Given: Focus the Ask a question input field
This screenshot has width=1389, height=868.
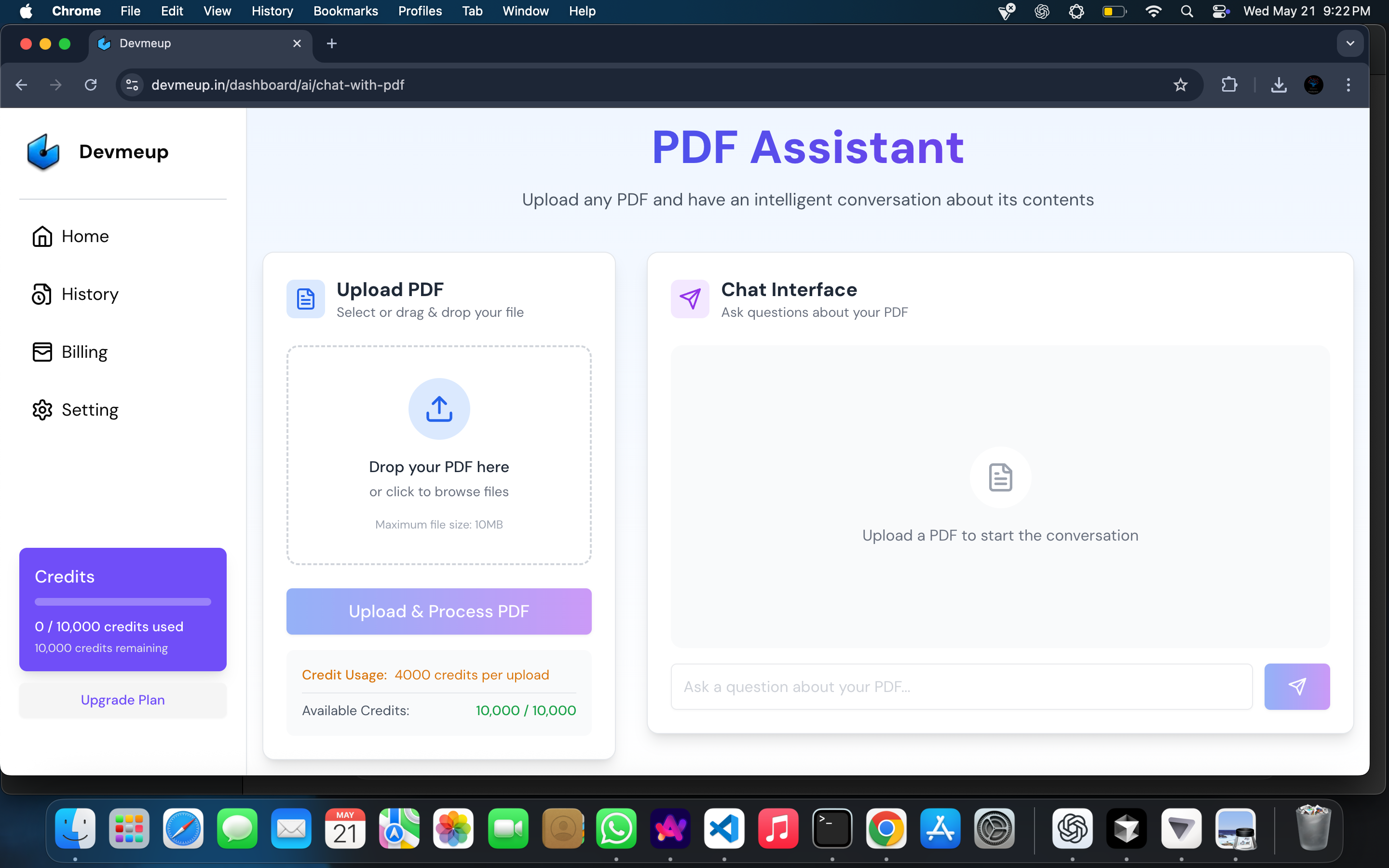Looking at the screenshot, I should pyautogui.click(x=961, y=687).
